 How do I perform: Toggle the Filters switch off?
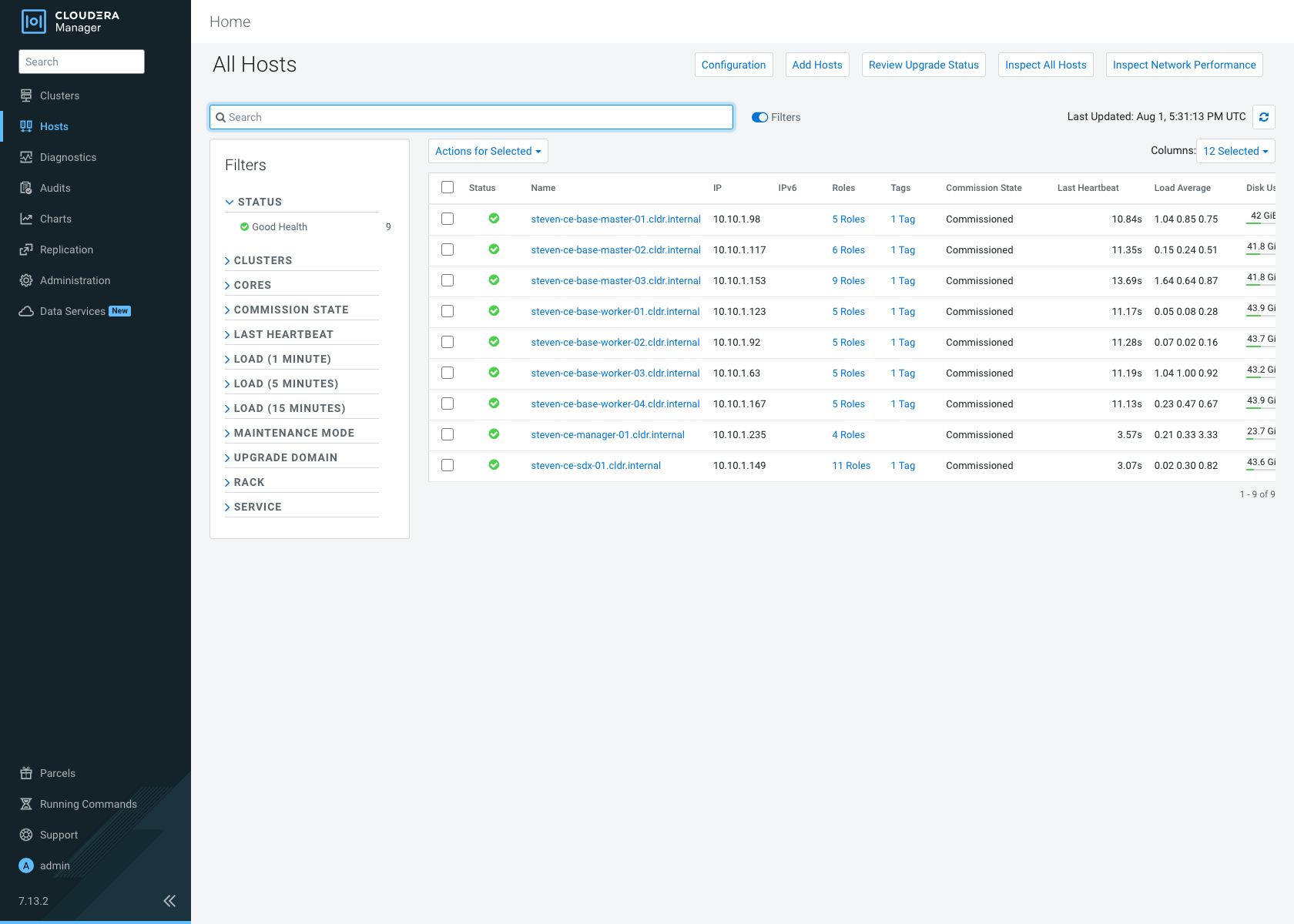point(760,117)
